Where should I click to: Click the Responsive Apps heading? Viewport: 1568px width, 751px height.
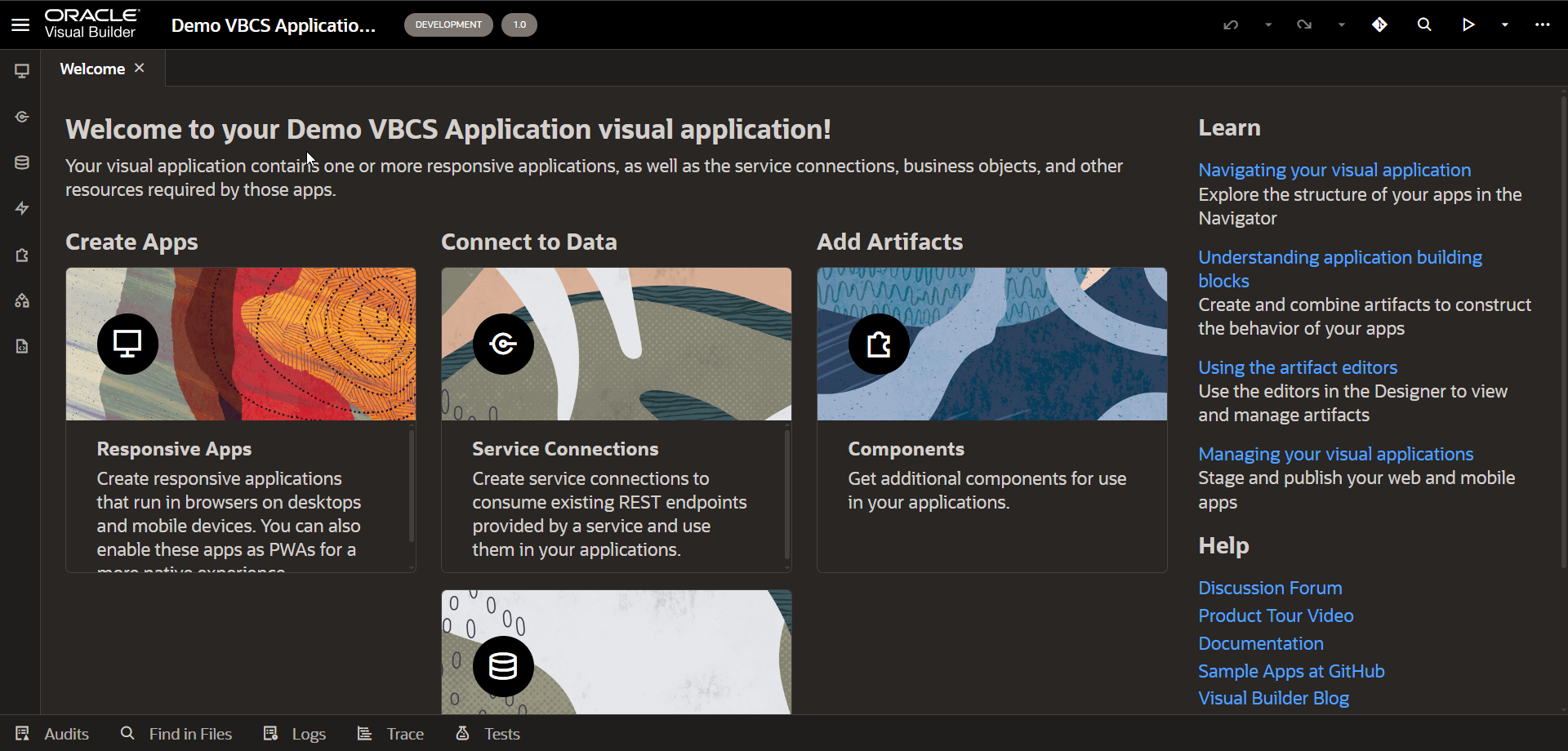174,449
